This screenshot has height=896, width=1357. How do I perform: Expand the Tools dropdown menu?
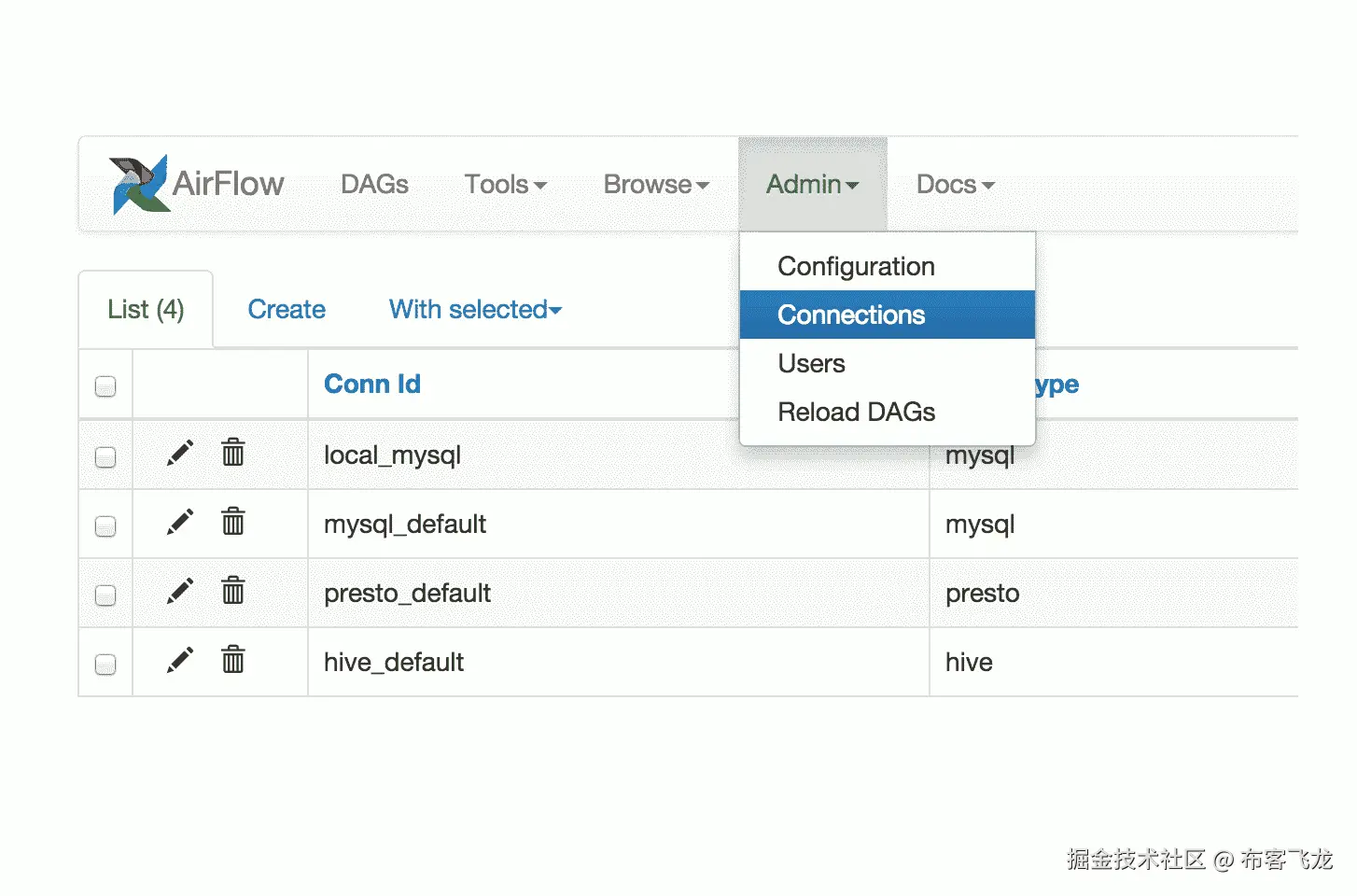(505, 185)
